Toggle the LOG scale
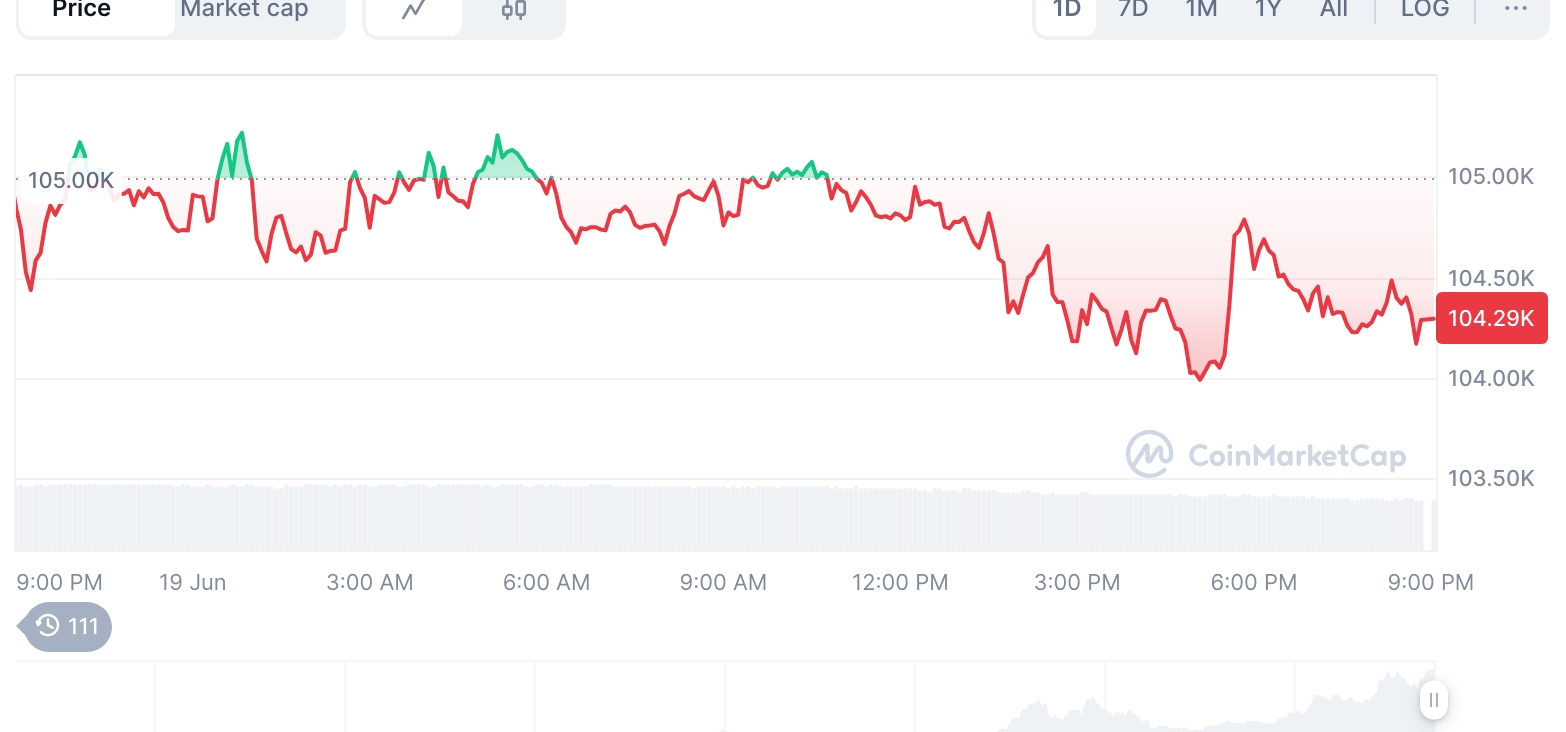This screenshot has height=732, width=1566. 1425,10
